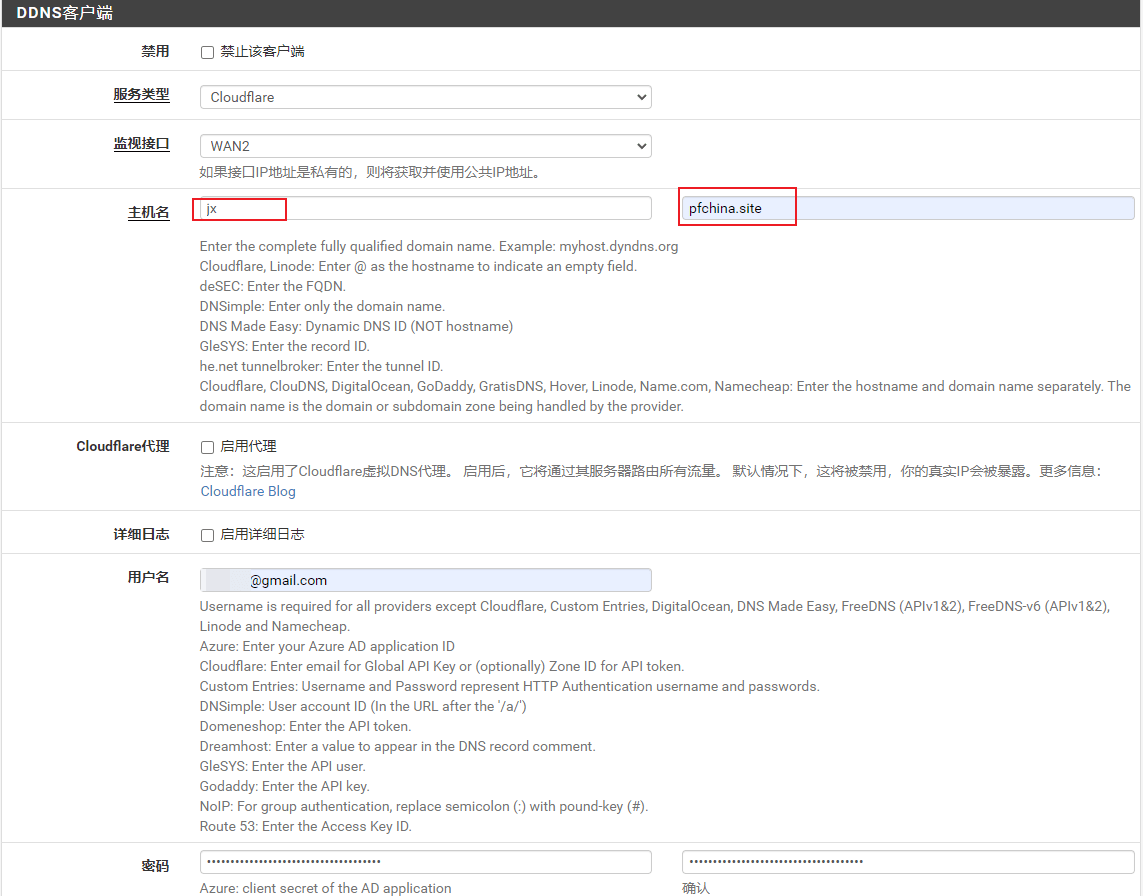Click the 用户名 field with gmail address
The width and height of the screenshot is (1143, 896).
pos(425,580)
